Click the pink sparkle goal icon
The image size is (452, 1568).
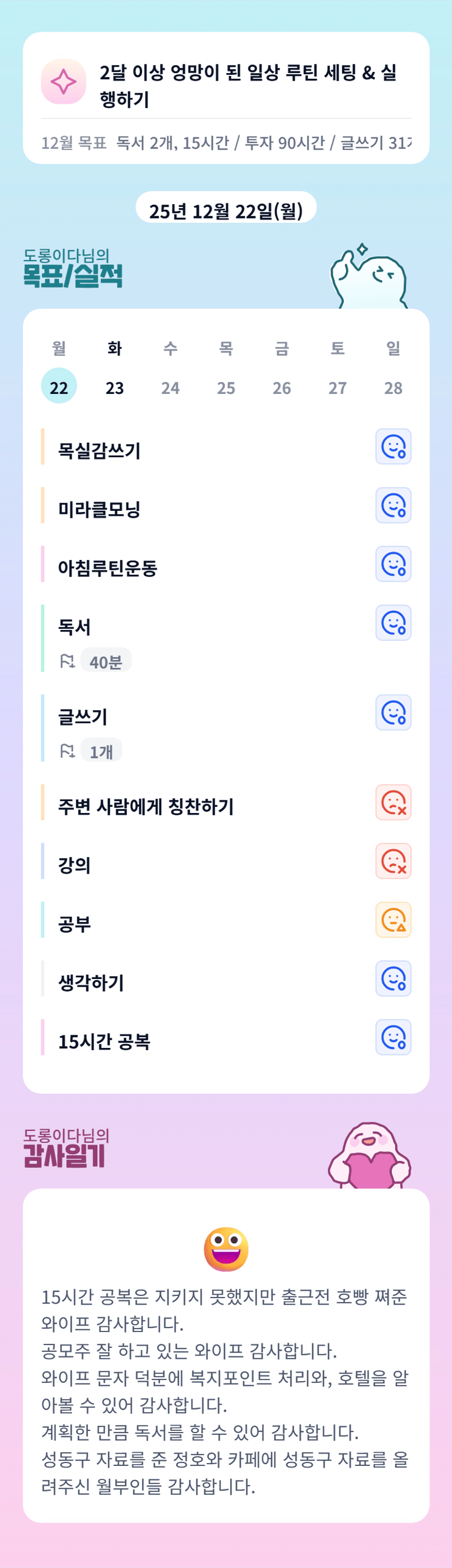(63, 81)
